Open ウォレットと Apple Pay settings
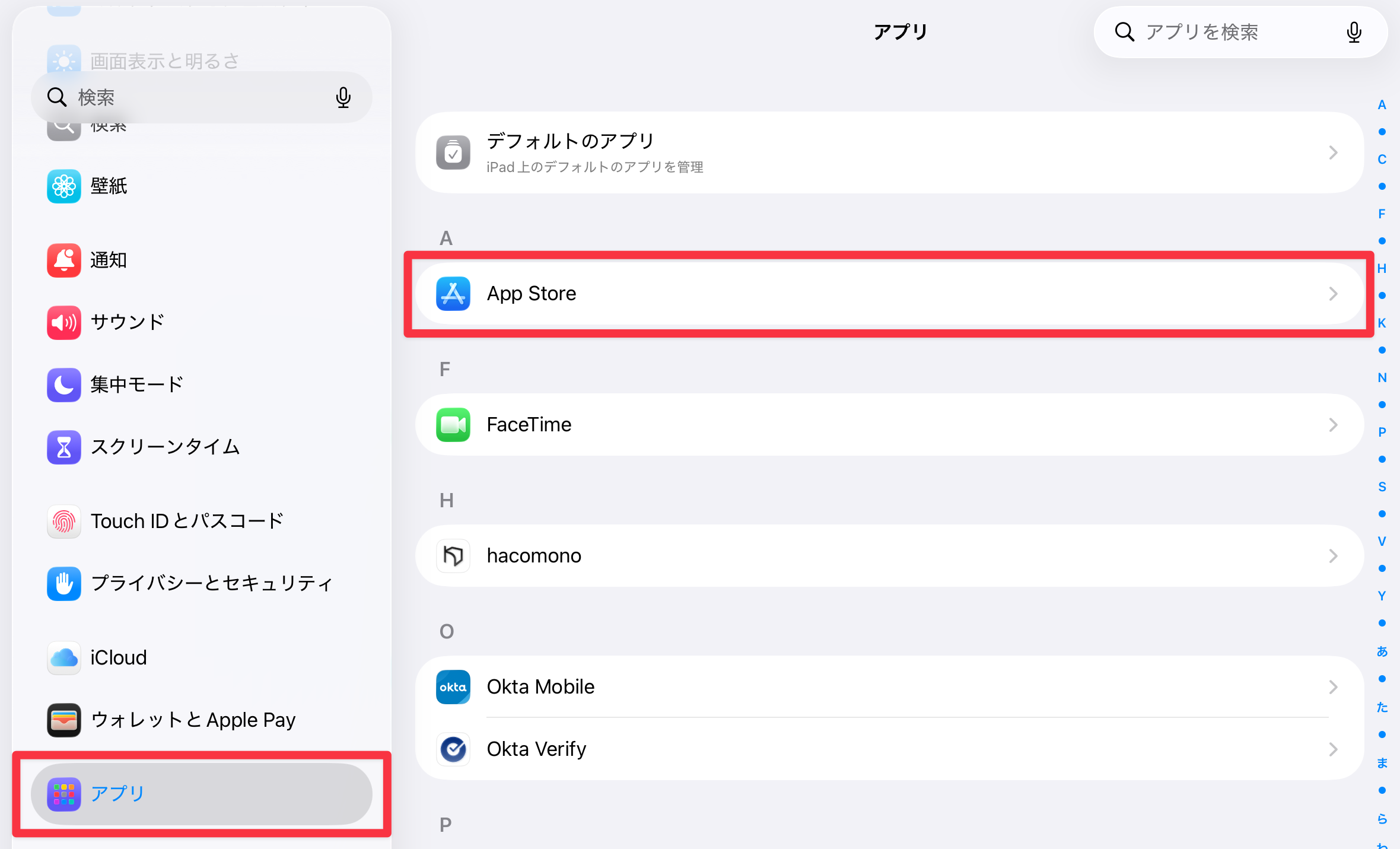Viewport: 1400px width, 849px height. (202, 720)
